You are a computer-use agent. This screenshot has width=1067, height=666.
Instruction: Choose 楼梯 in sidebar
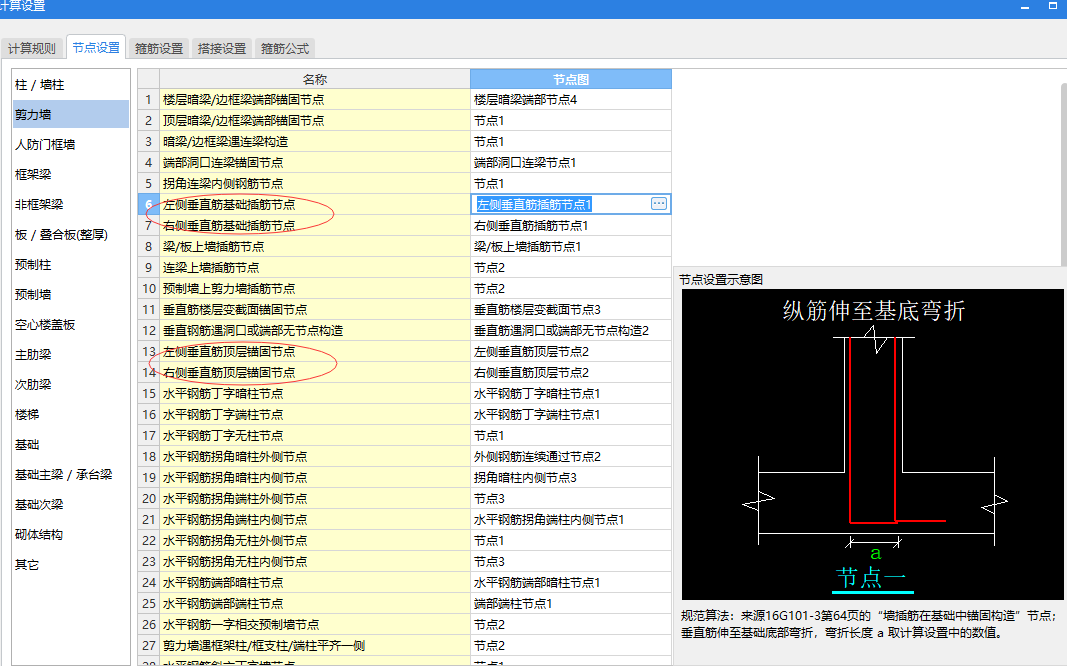(x=71, y=414)
